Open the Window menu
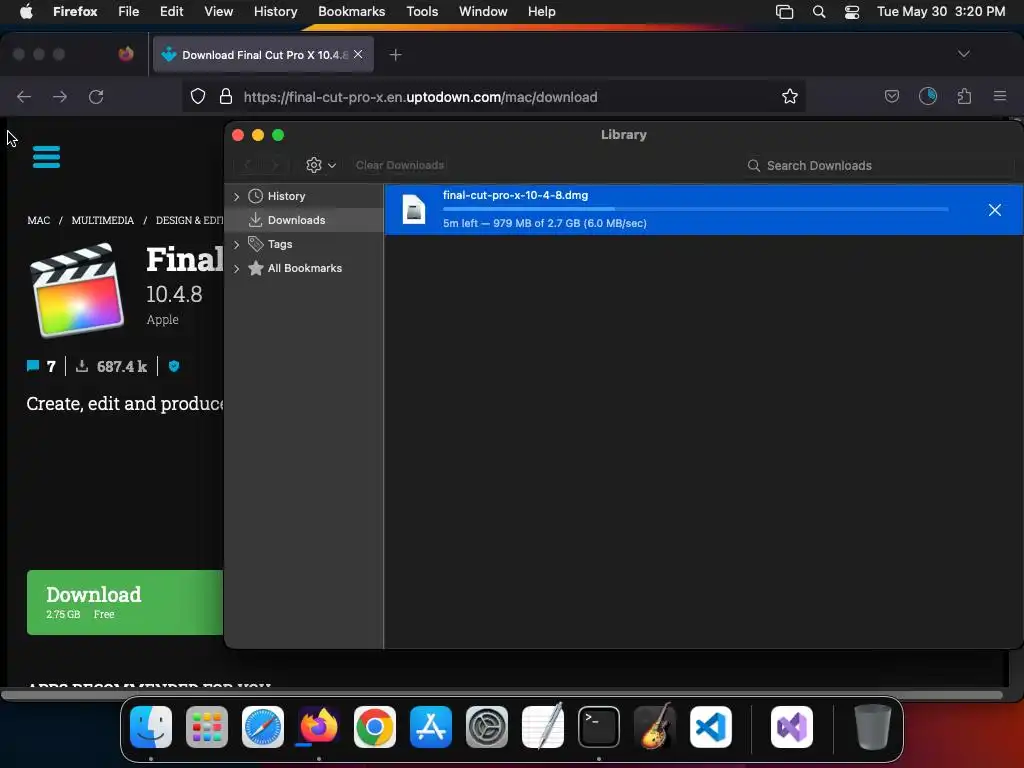This screenshot has height=768, width=1024. (x=483, y=12)
